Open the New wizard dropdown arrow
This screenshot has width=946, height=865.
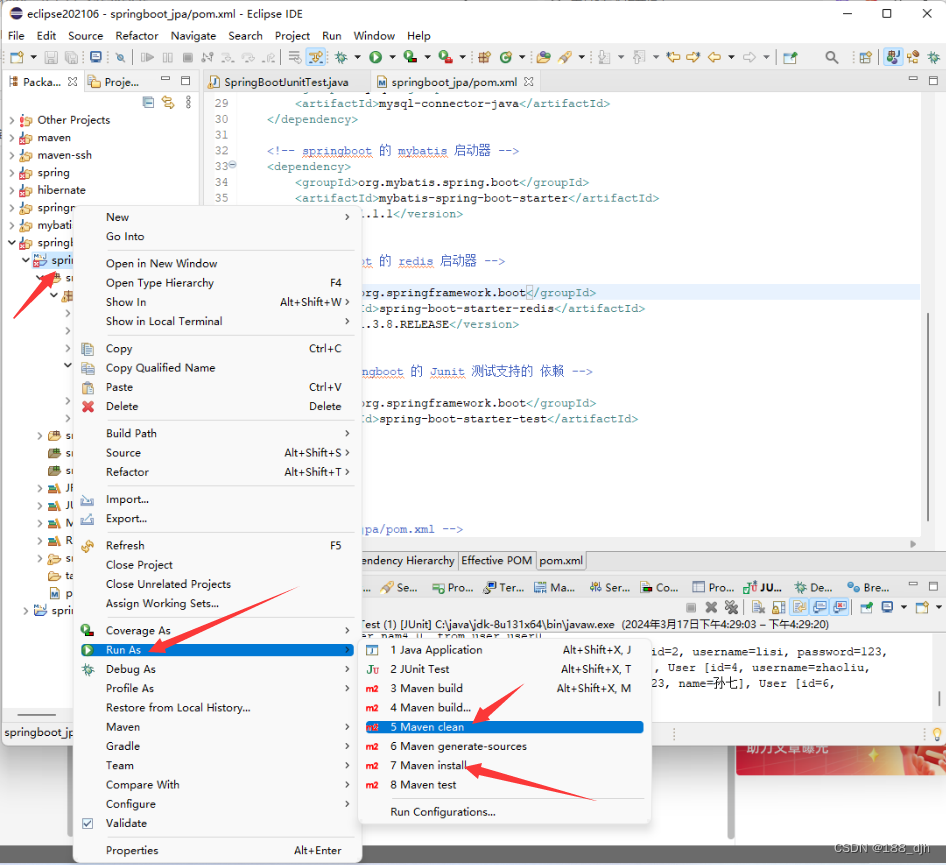pos(33,57)
